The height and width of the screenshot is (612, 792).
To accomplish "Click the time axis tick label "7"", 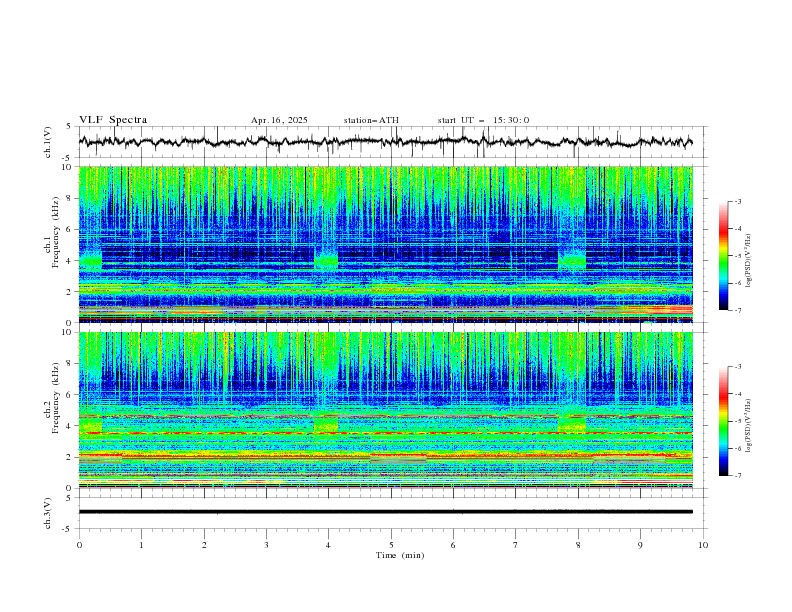I will 516,545.
